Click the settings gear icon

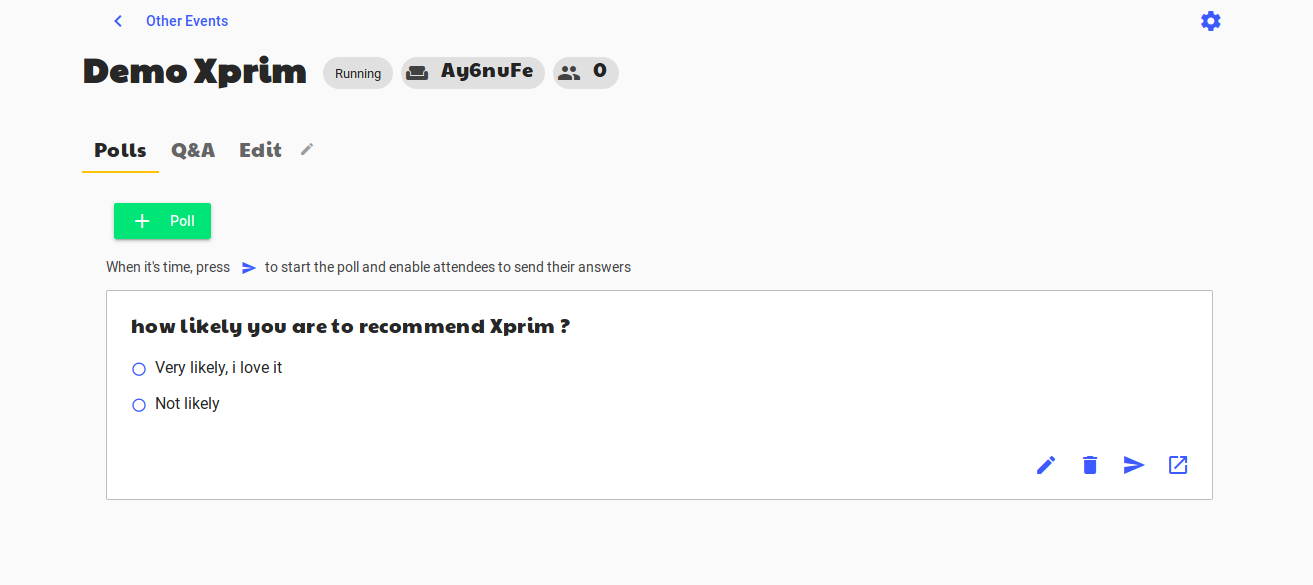pos(1211,21)
